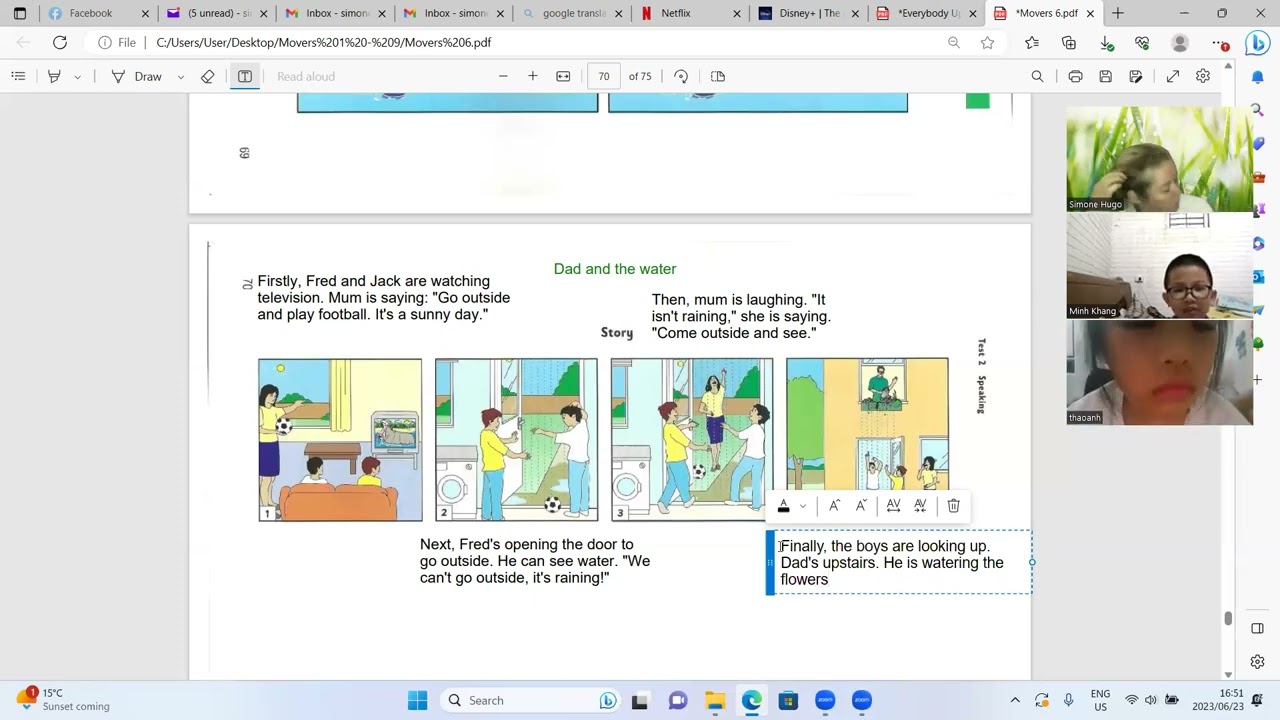1280x720 pixels.
Task: Open Bing chat sidebar
Action: 1257,43
